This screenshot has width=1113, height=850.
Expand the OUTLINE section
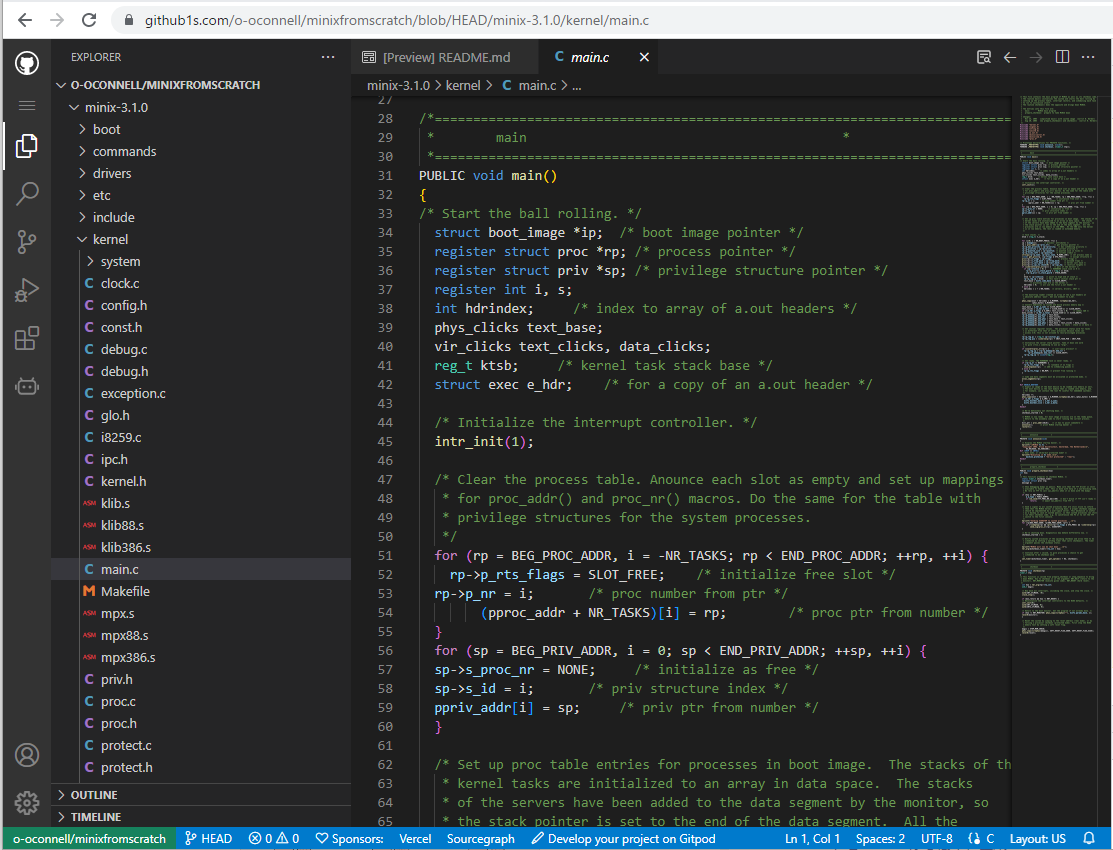coord(94,795)
